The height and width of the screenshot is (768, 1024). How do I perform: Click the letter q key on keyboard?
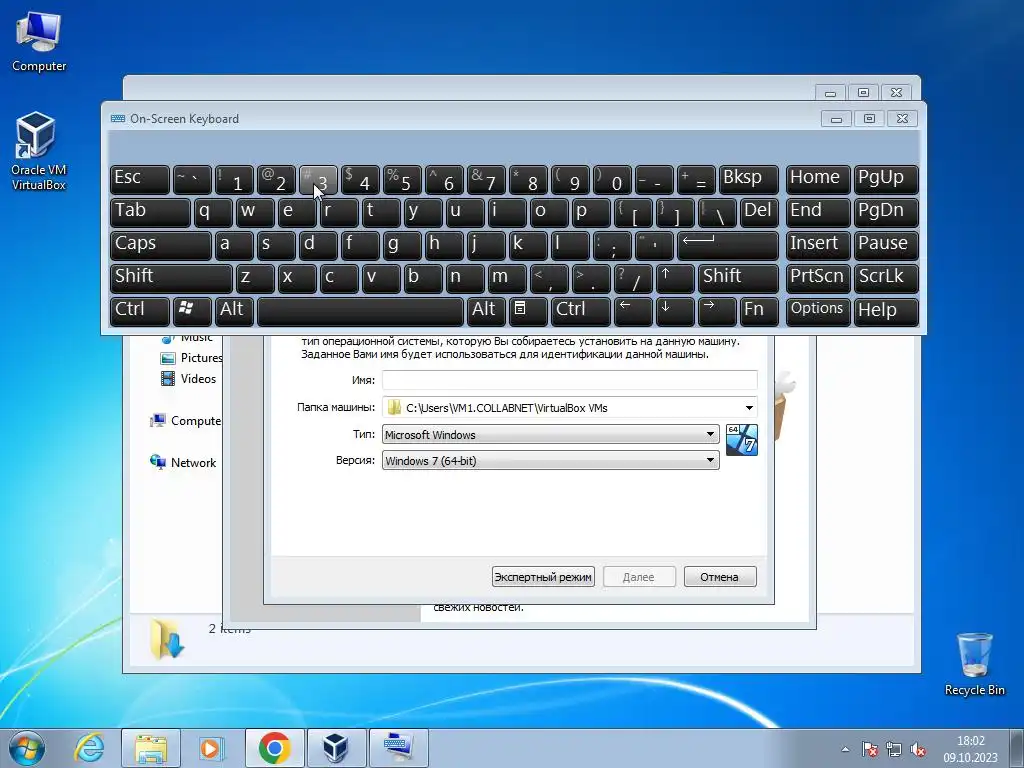[213, 213]
